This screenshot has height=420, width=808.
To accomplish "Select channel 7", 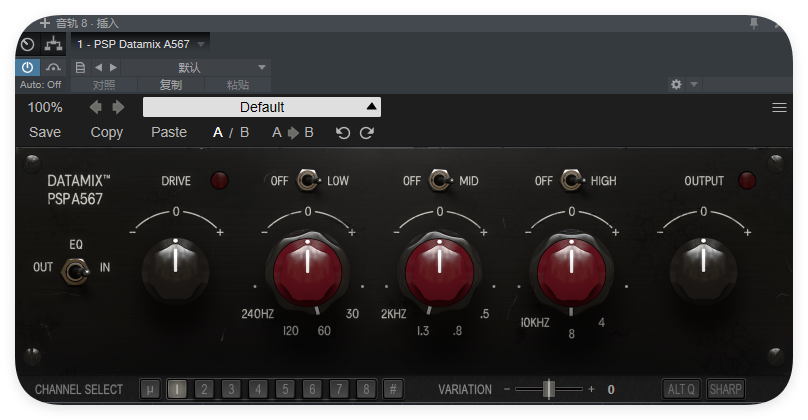I will point(339,389).
